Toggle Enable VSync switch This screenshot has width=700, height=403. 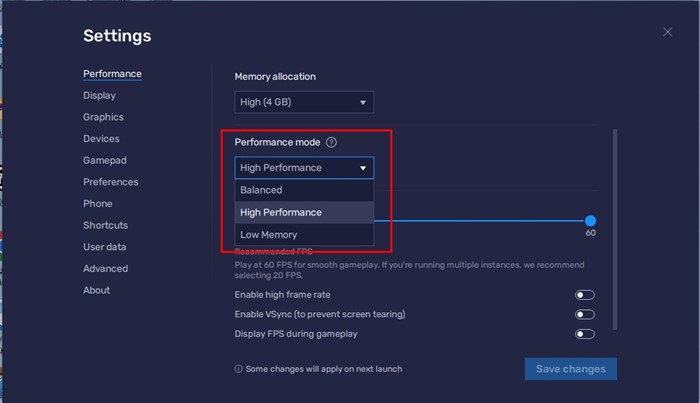[x=585, y=314]
